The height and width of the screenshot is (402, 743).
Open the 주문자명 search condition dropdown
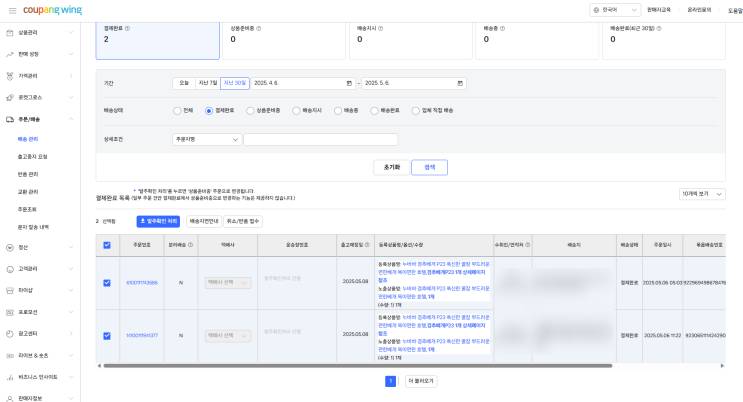tap(207, 139)
